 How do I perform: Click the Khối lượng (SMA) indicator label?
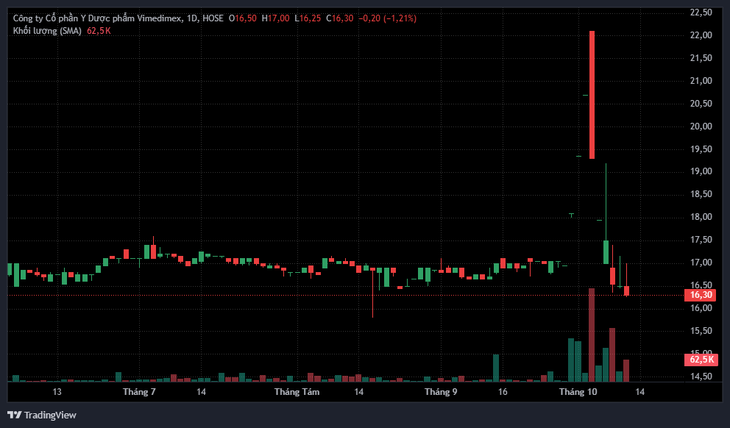tap(47, 31)
